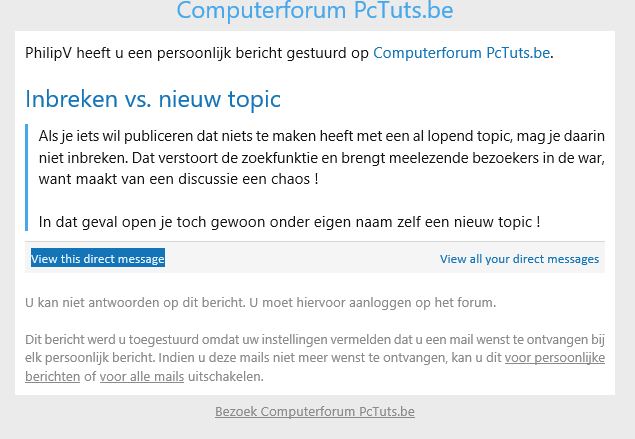The height and width of the screenshot is (439, 635).
Task: Click 'View this direct message'
Action: [x=98, y=258]
